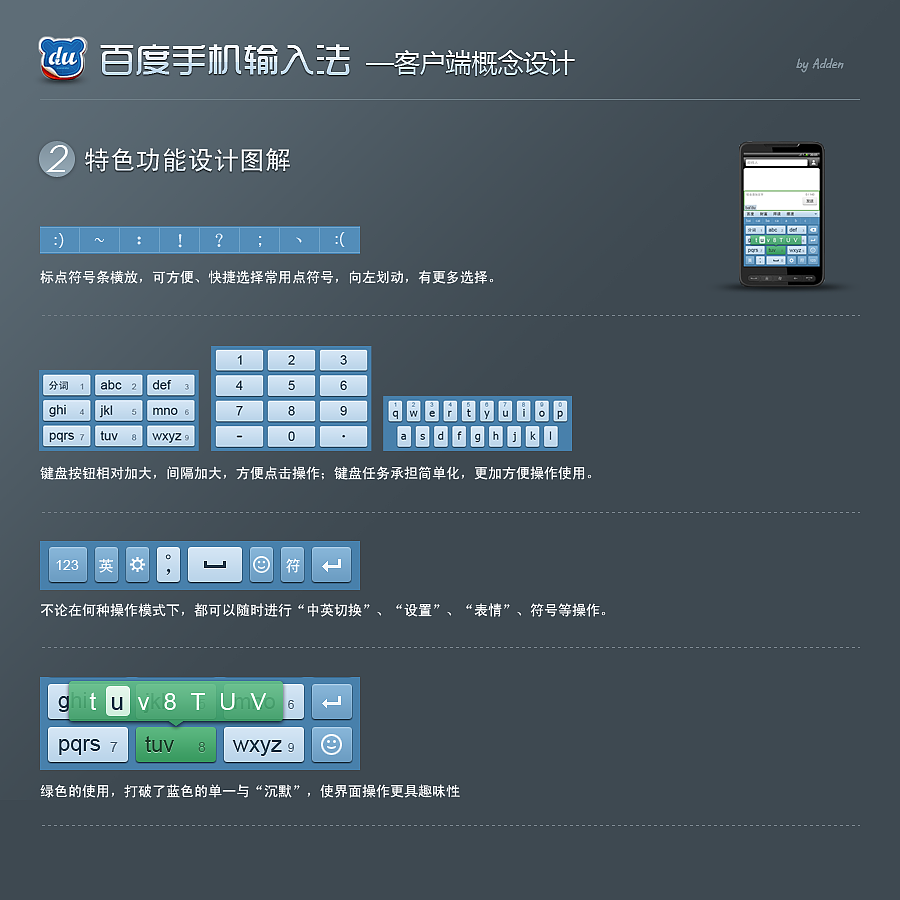The height and width of the screenshot is (900, 900).
Task: Tap digit 1 on the numeric keypad
Action: [239, 360]
